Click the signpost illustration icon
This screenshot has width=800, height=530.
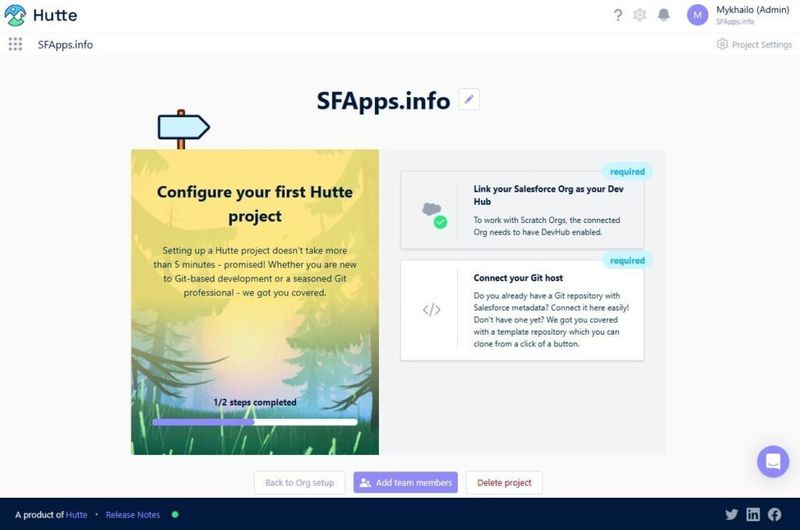pyautogui.click(x=183, y=129)
